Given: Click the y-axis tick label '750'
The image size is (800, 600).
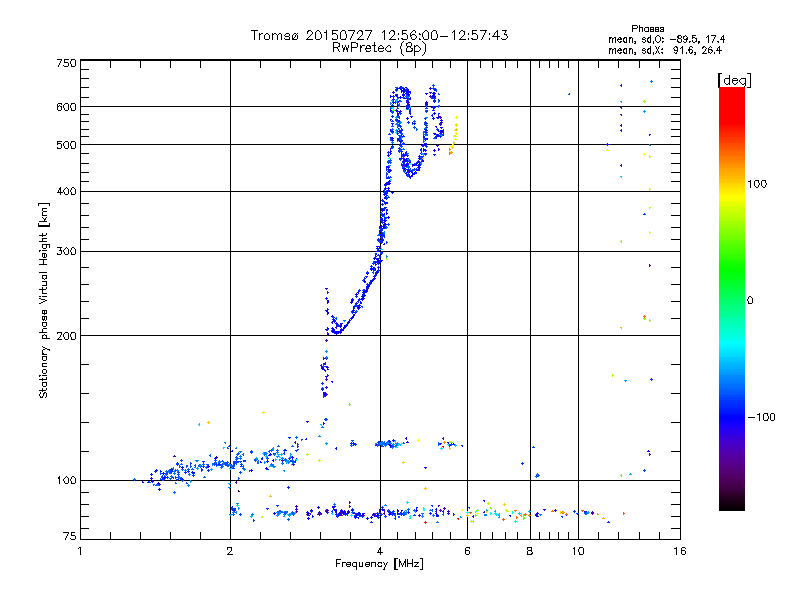Looking at the screenshot, I should coord(67,63).
